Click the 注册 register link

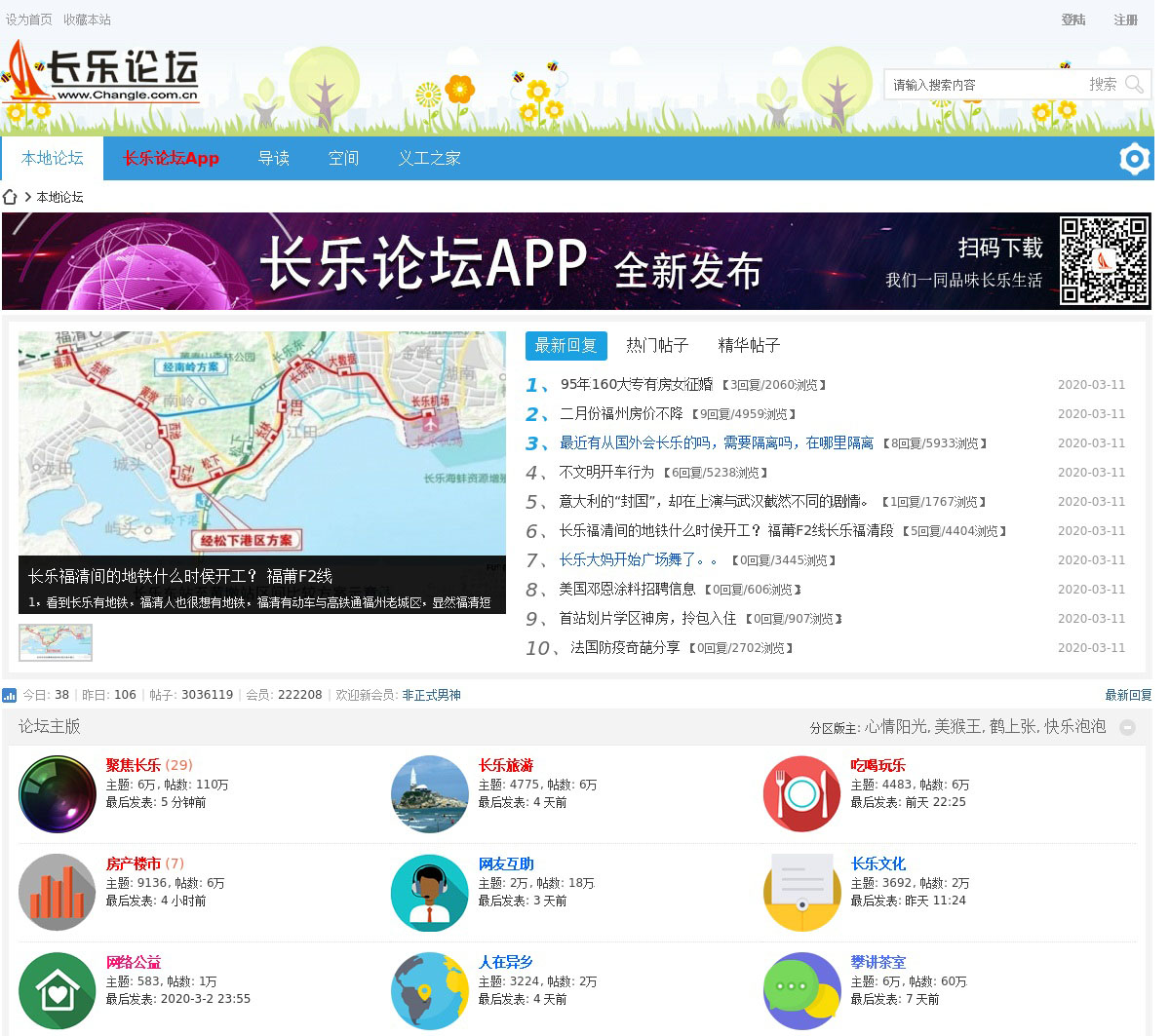tap(1125, 19)
